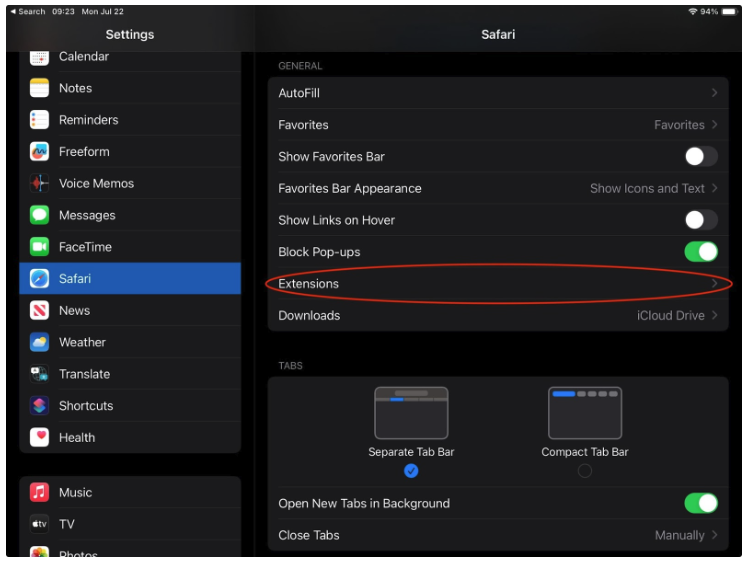
Task: Select Compact Tab Bar radio circle
Action: pyautogui.click(x=585, y=471)
